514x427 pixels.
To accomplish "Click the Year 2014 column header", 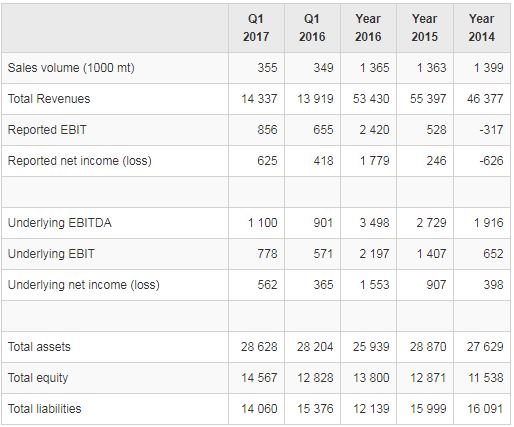I will [x=482, y=28].
